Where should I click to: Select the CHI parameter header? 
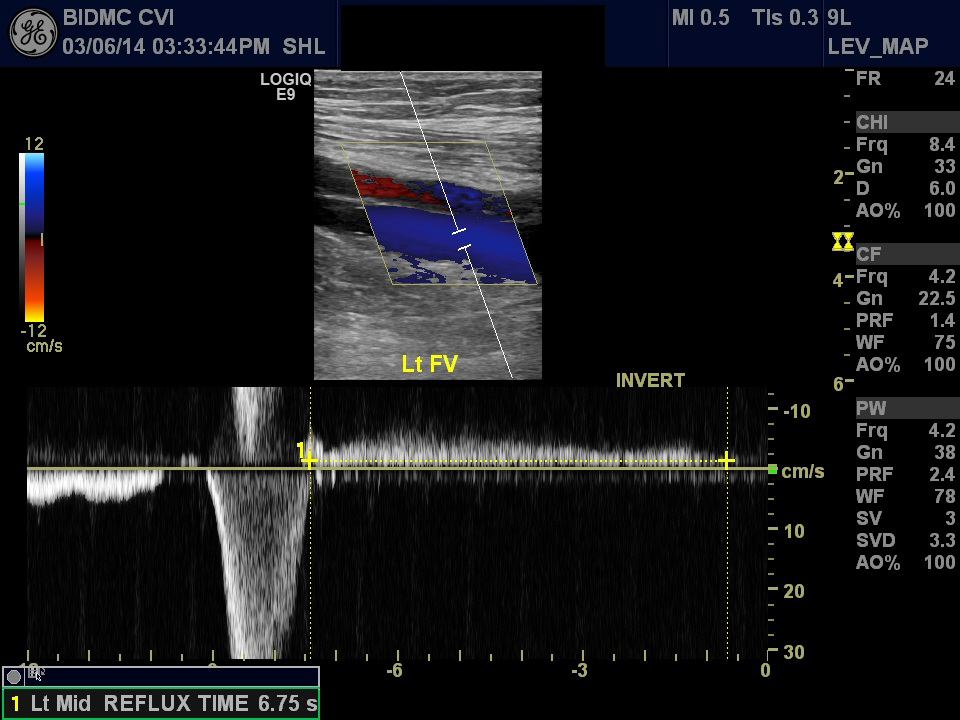(x=872, y=122)
